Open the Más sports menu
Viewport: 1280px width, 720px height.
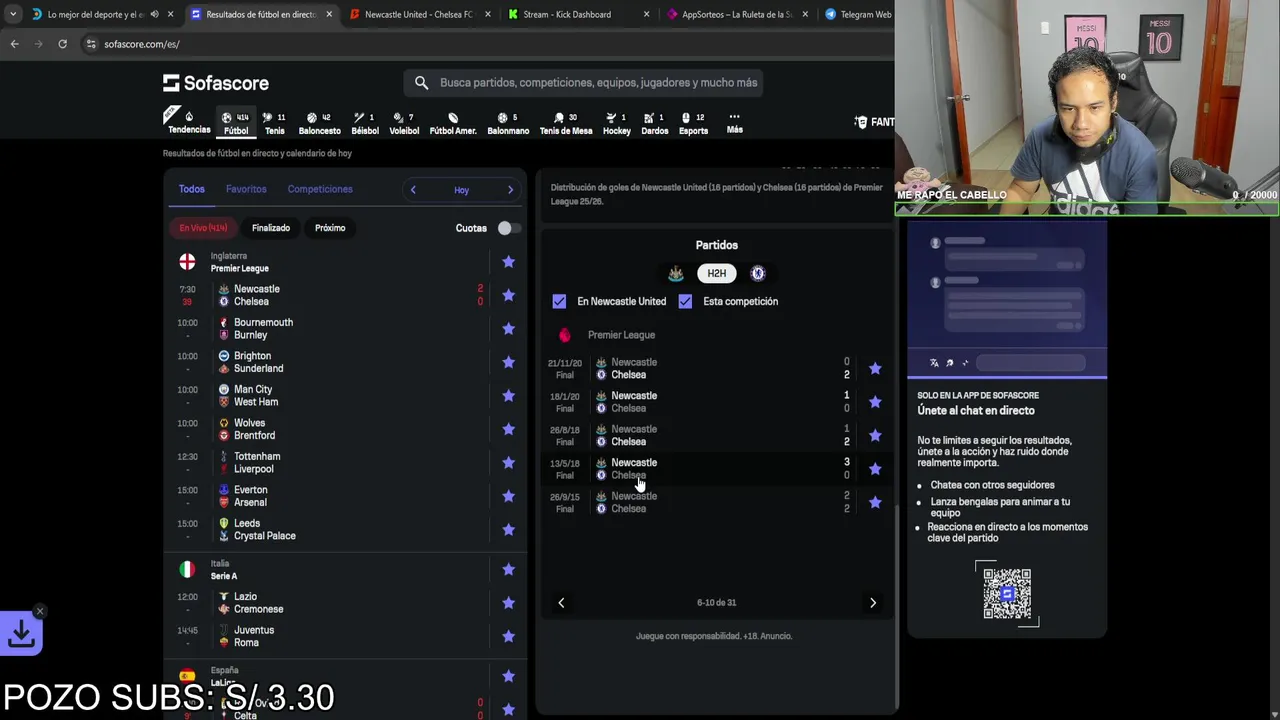[x=734, y=123]
